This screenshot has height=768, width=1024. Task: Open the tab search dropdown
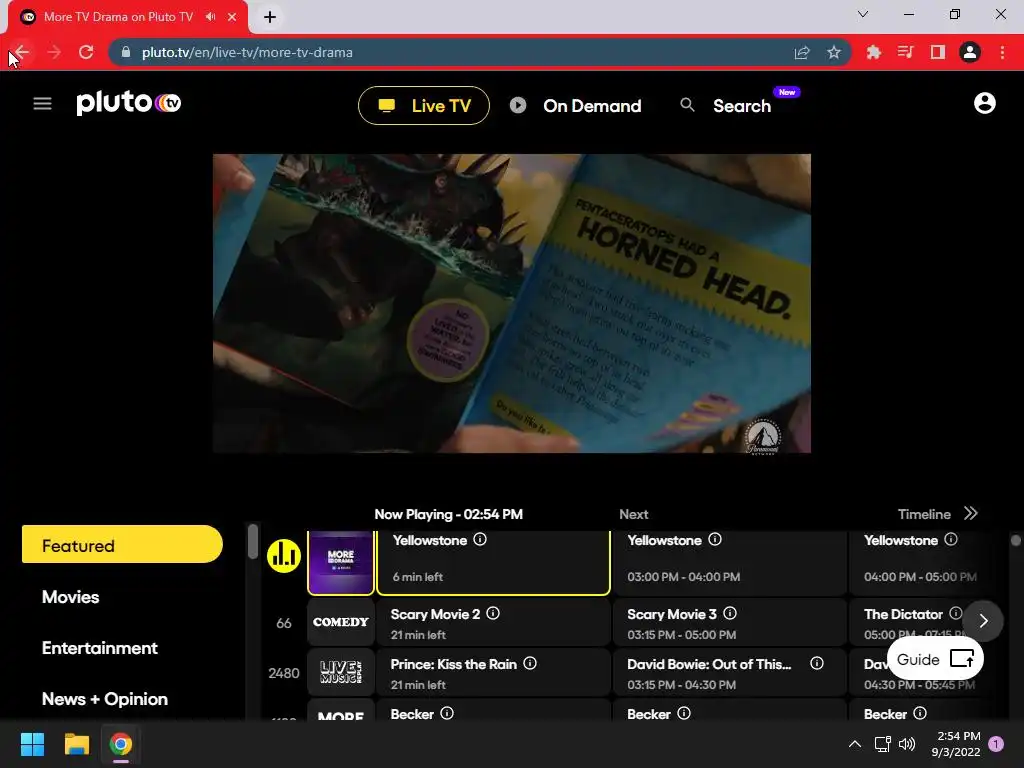[x=863, y=14]
